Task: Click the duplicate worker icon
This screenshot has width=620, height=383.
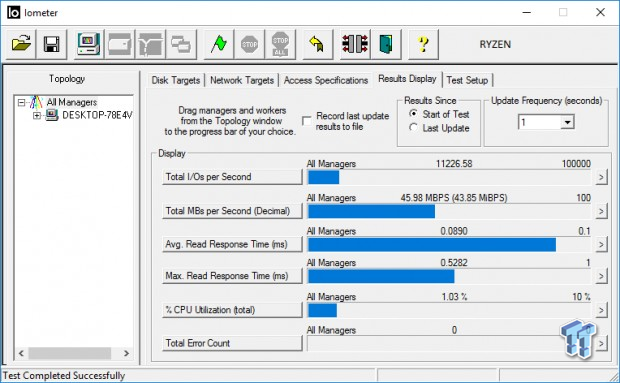Action: coord(181,44)
